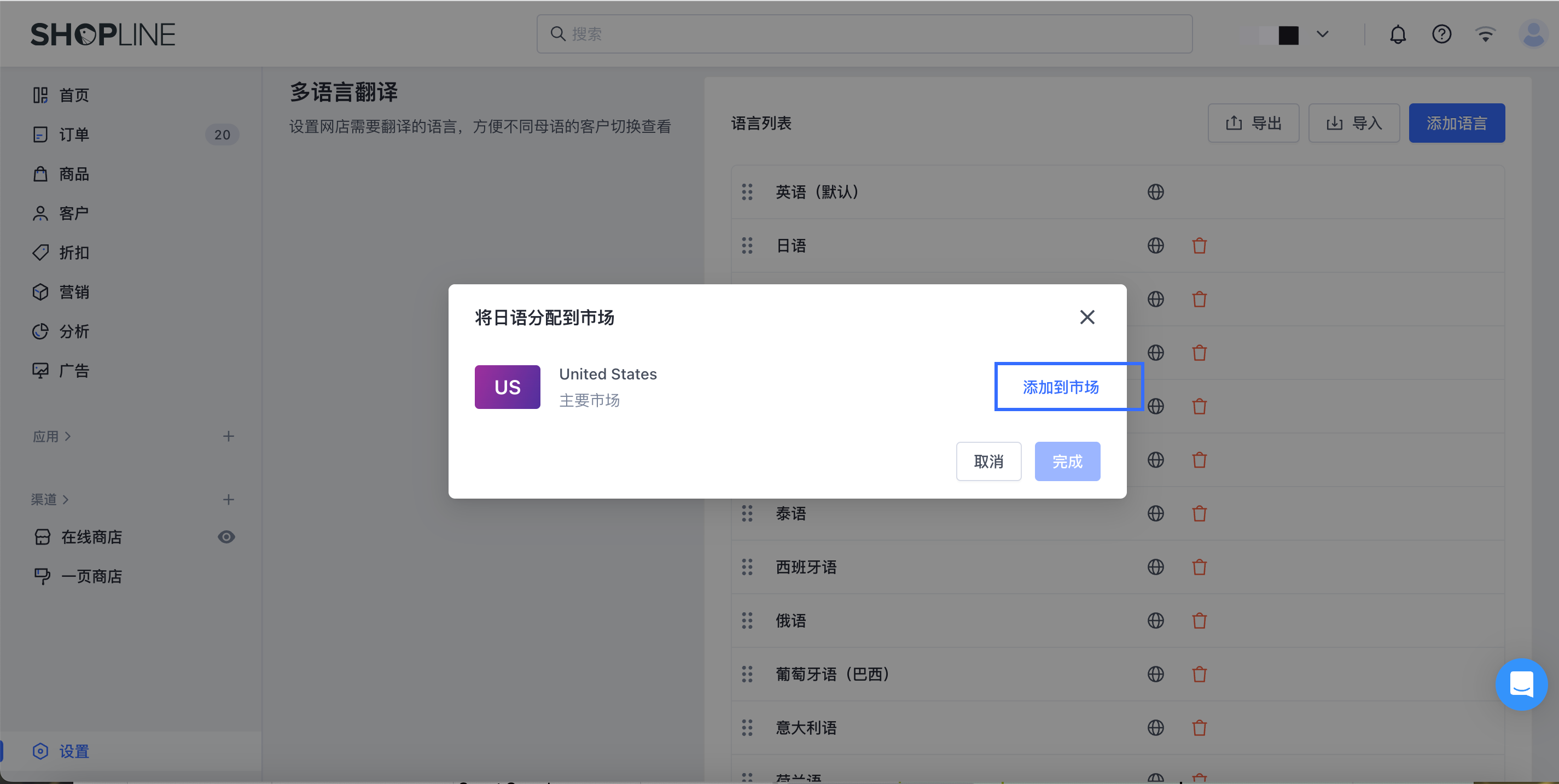The width and height of the screenshot is (1559, 784).
Task: Expand the Apps section in sidebar
Action: pos(51,437)
